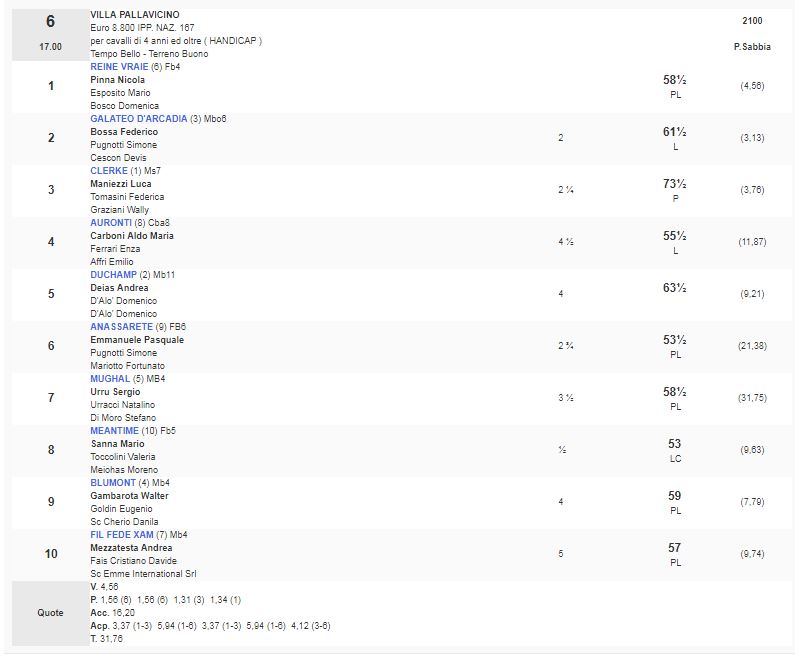The image size is (795, 666).
Task: Click jockey name Mezzatesta Andrea
Action: [131, 548]
